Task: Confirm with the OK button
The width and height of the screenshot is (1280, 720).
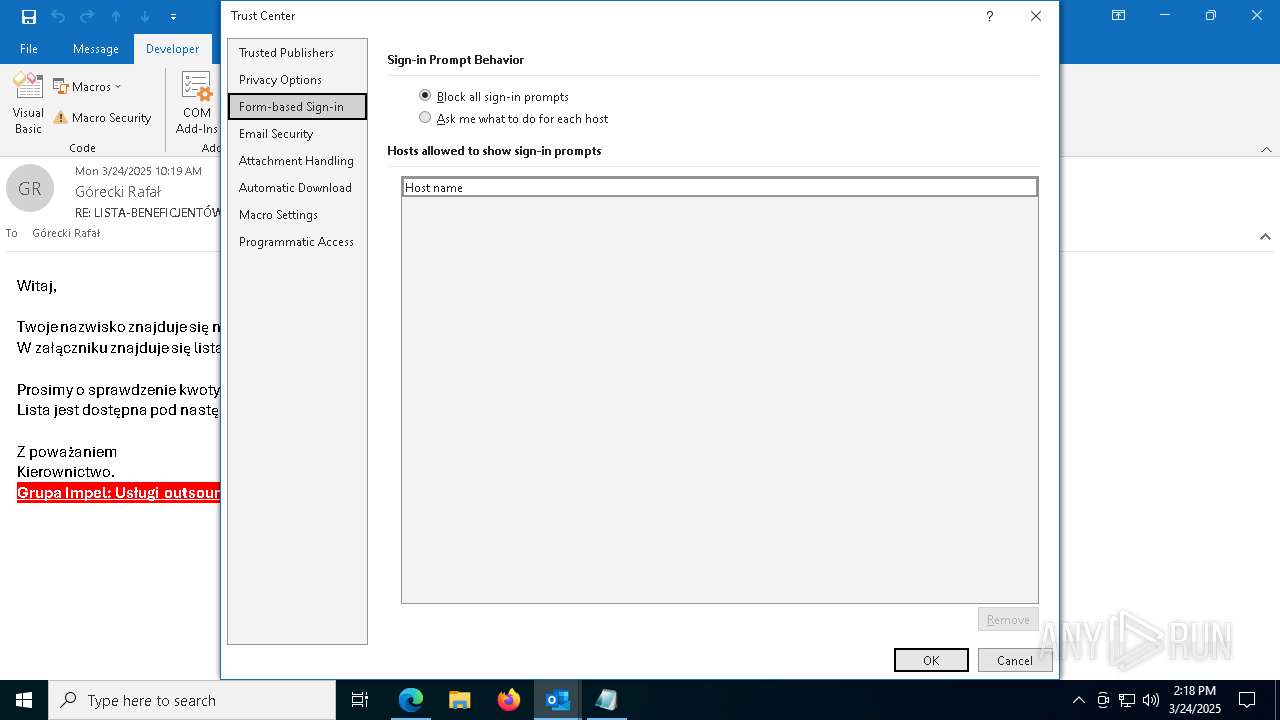Action: click(931, 660)
